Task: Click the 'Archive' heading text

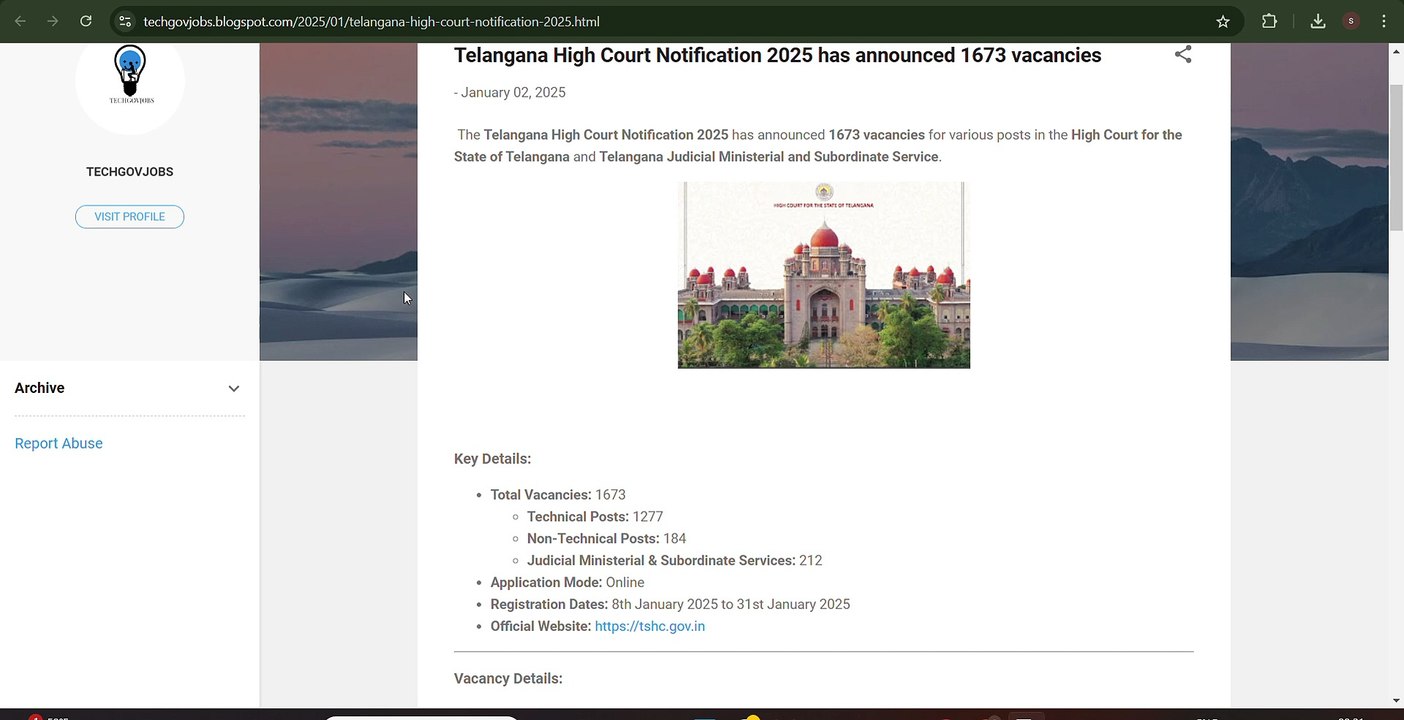Action: pyautogui.click(x=40, y=388)
